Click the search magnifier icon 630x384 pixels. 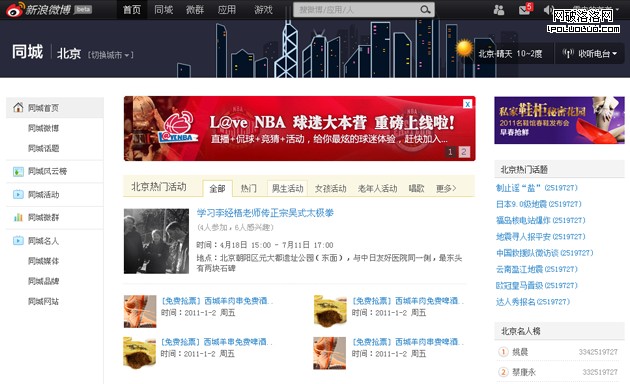click(425, 10)
